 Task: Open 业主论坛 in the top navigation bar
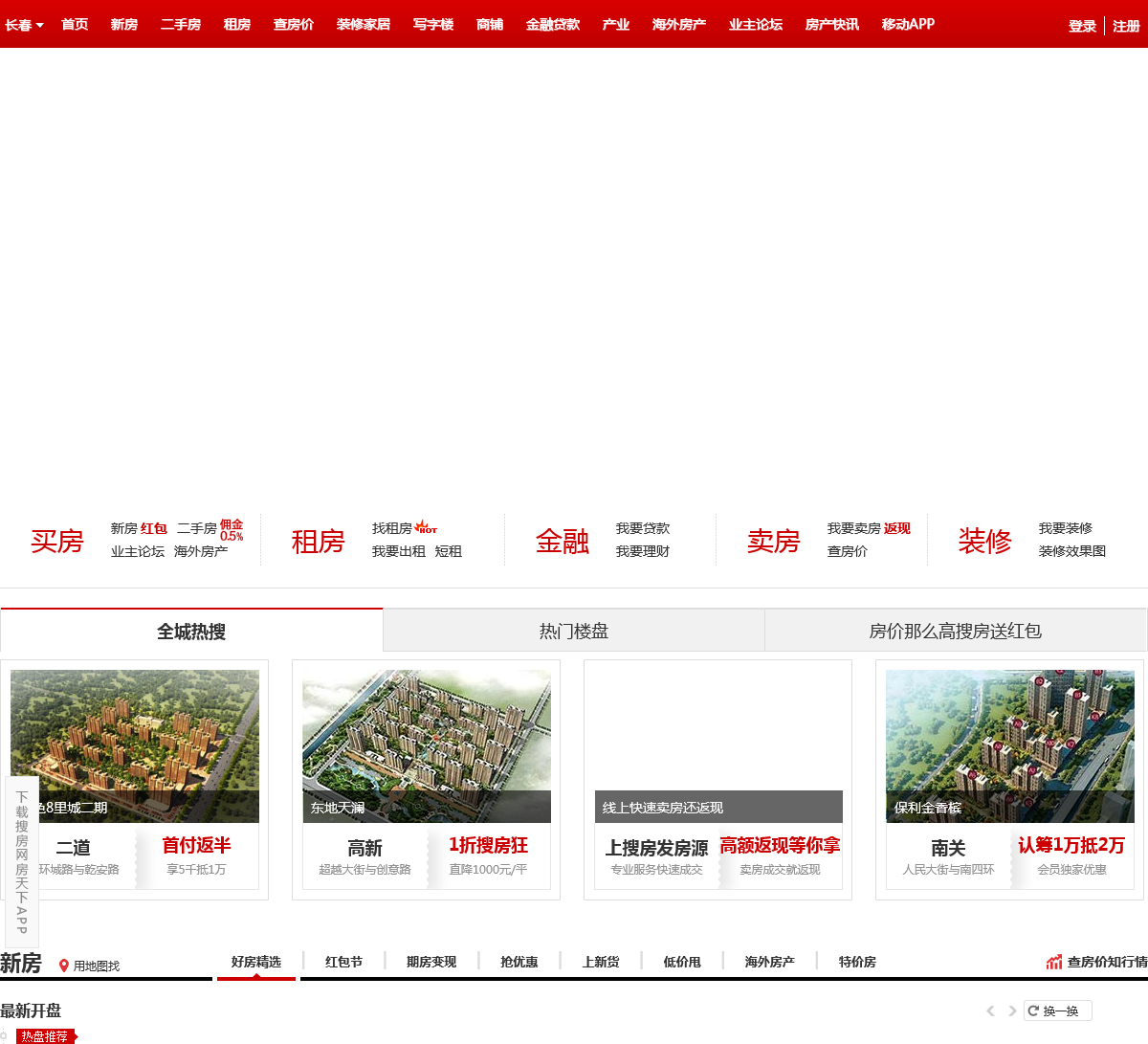click(756, 25)
